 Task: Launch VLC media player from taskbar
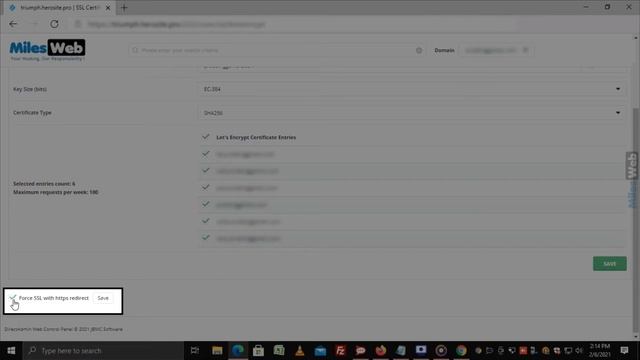pyautogui.click(x=299, y=350)
